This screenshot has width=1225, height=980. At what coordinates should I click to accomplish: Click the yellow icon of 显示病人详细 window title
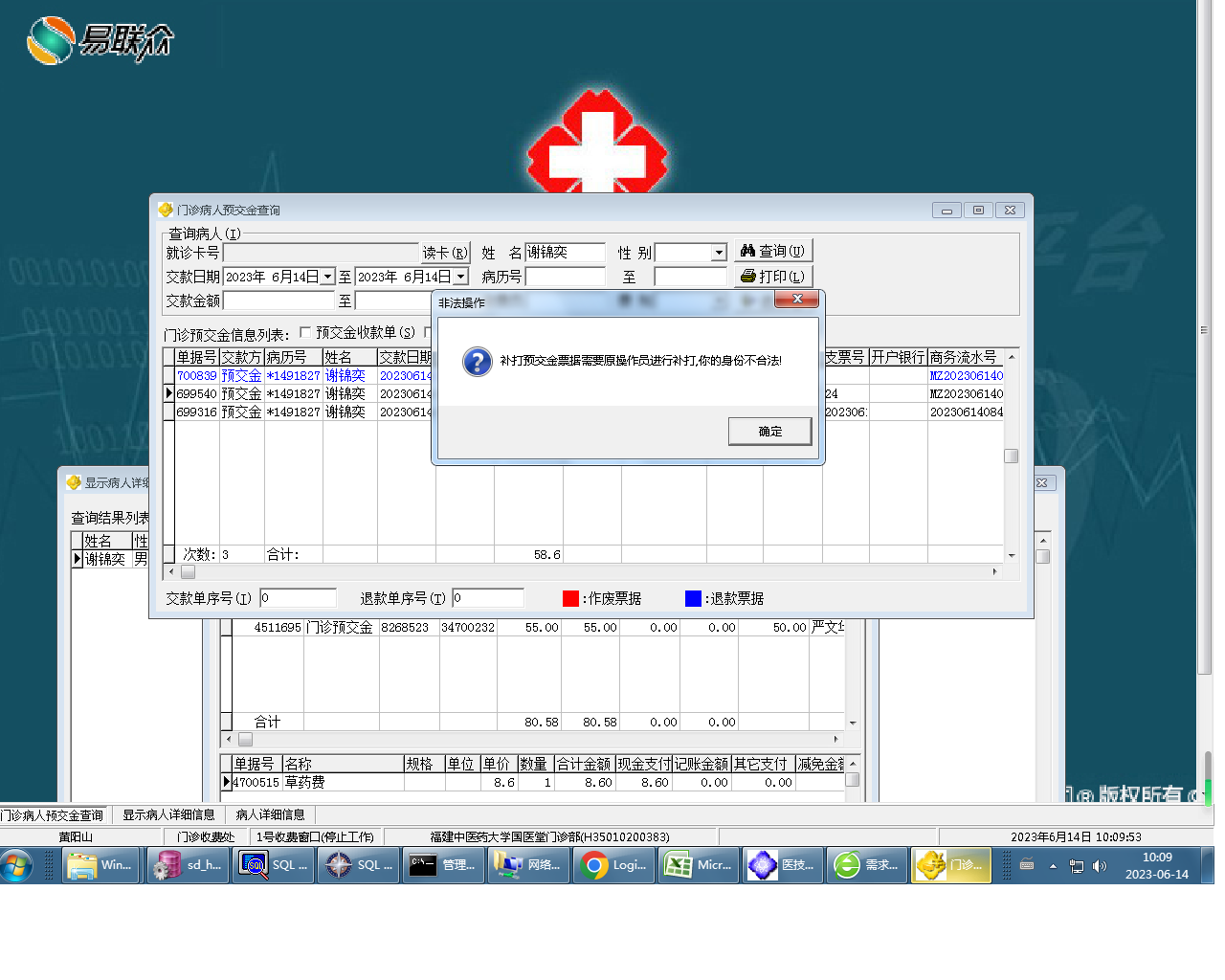[74, 482]
